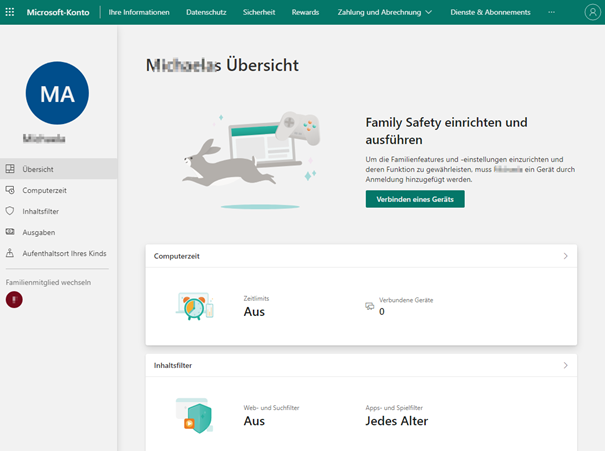The height and width of the screenshot is (451, 605).
Task: Click the Familienmitglied wechseln label
Action: click(x=48, y=282)
